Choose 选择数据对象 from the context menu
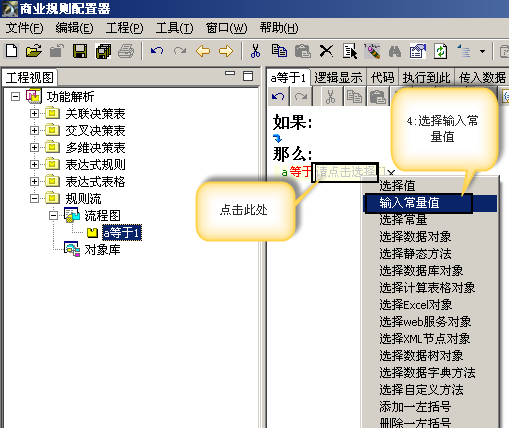The width and height of the screenshot is (509, 428). pos(430,237)
